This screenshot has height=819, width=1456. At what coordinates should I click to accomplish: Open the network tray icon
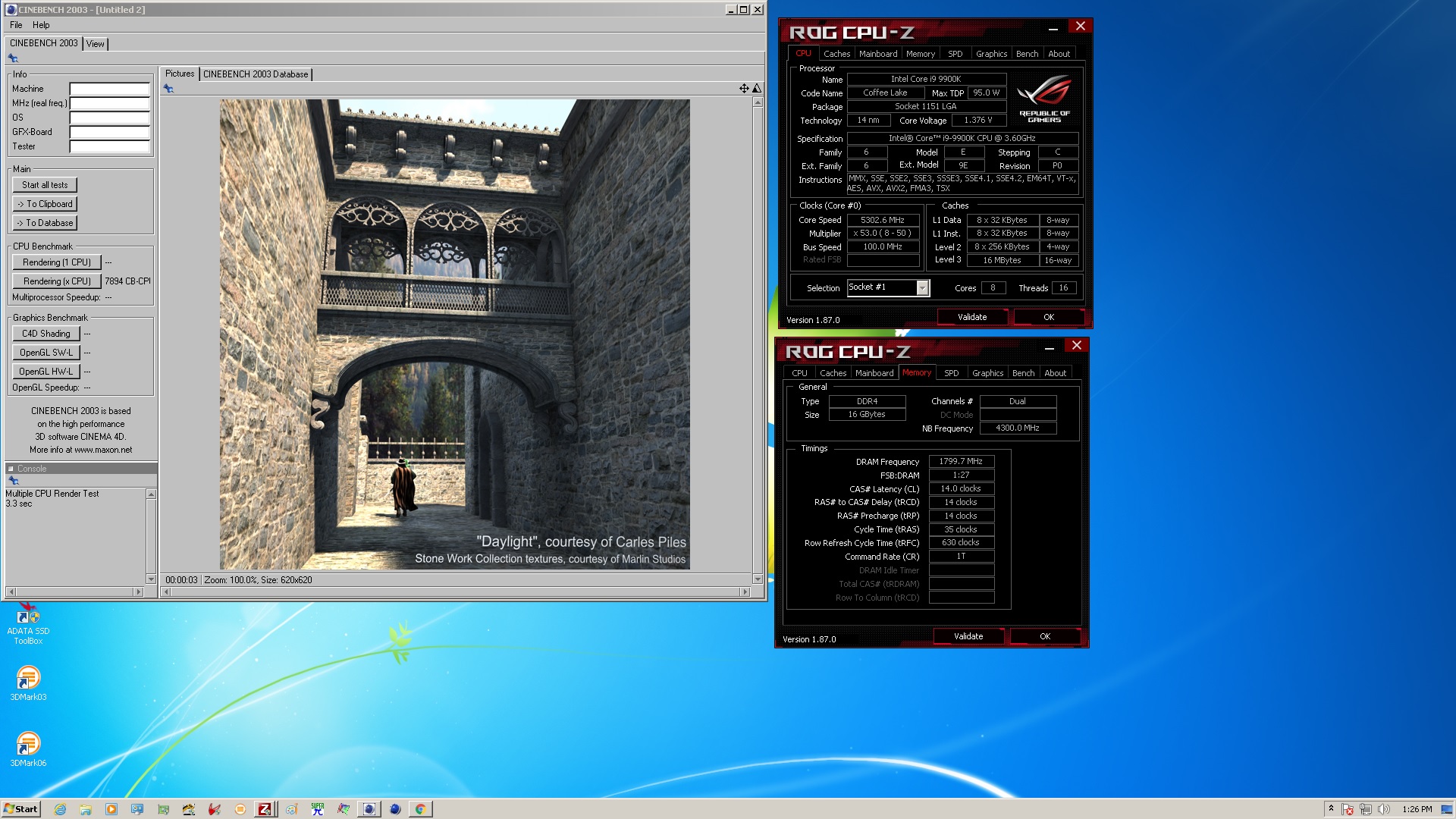(1366, 809)
